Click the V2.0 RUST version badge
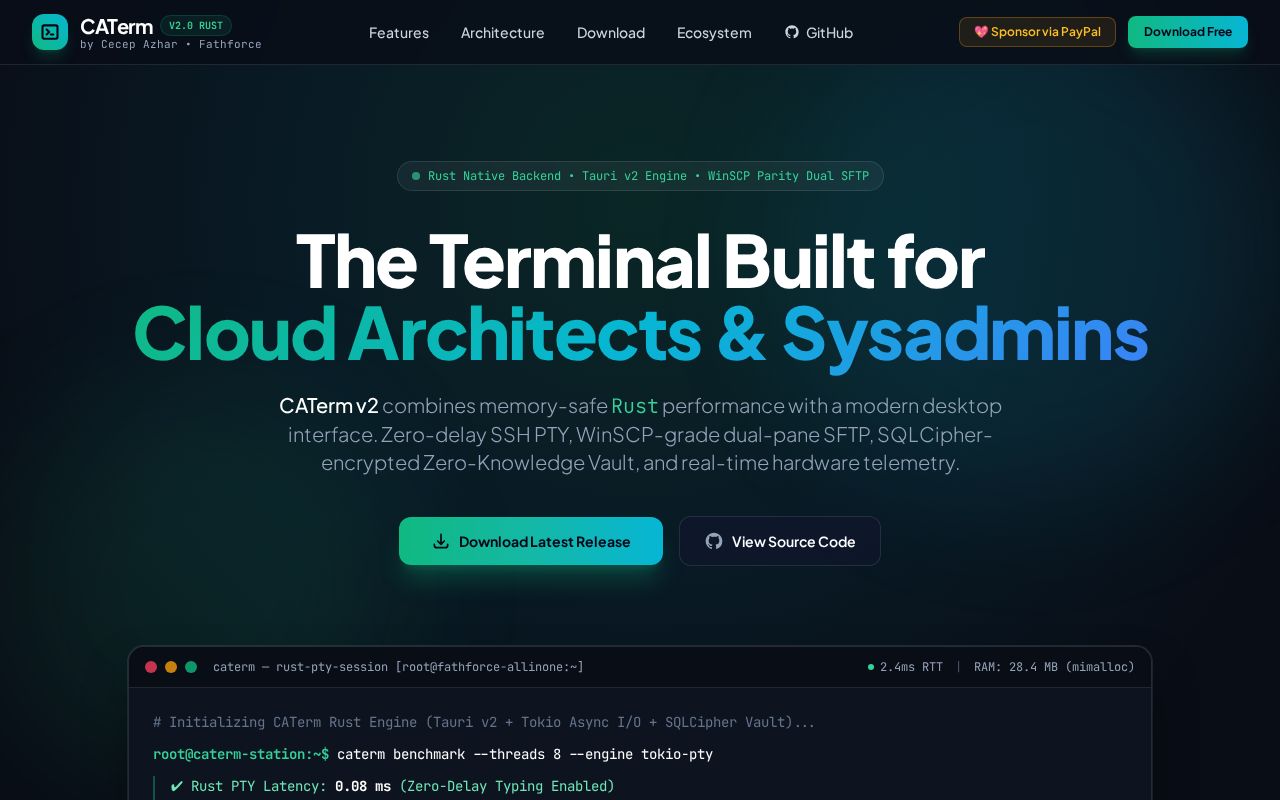The width and height of the screenshot is (1280, 800). (196, 26)
